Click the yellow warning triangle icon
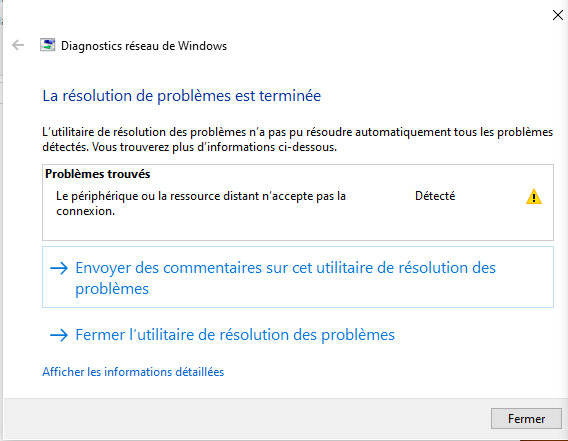The image size is (568, 441). [x=534, y=197]
